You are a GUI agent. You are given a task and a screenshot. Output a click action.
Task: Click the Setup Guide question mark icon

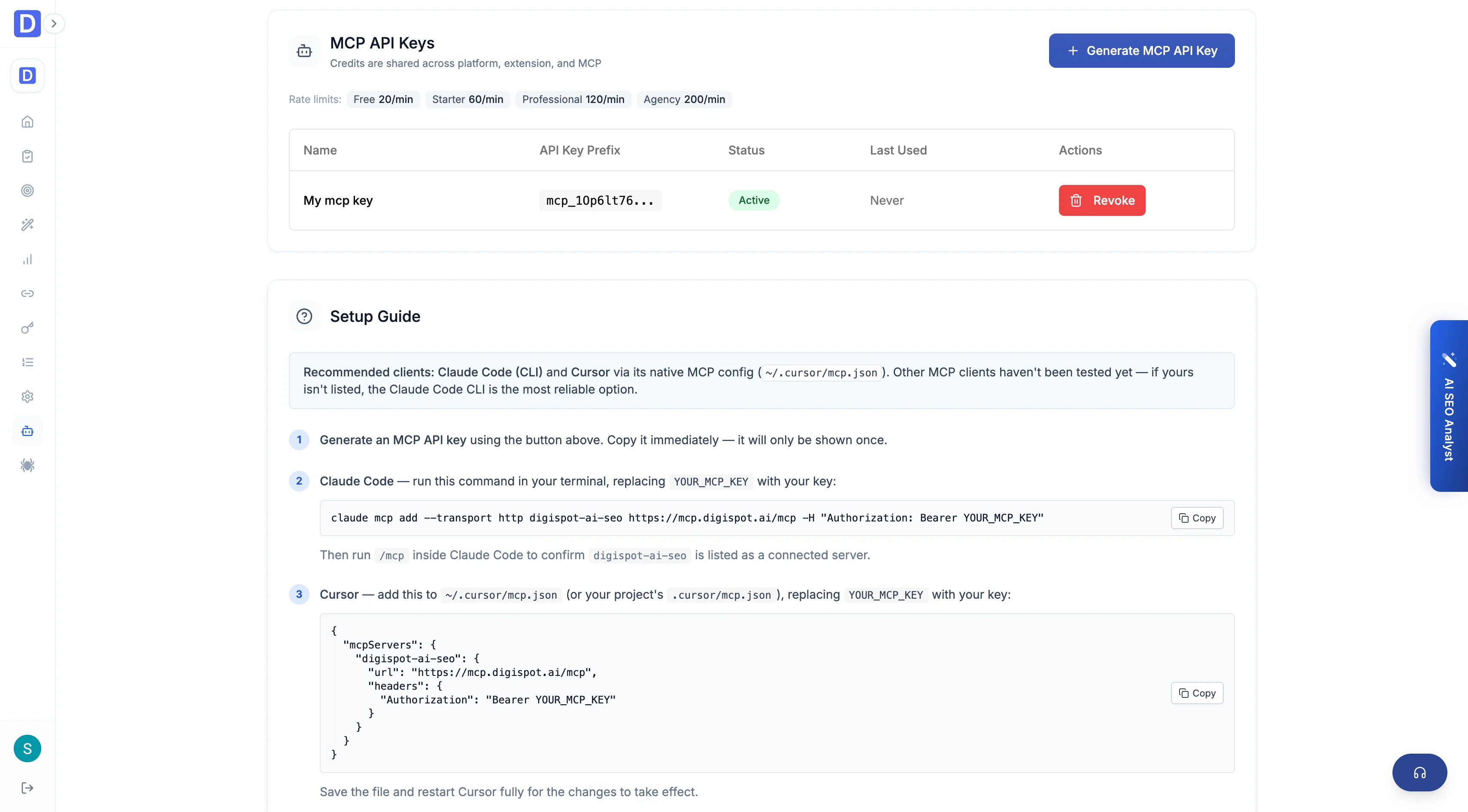pos(304,316)
